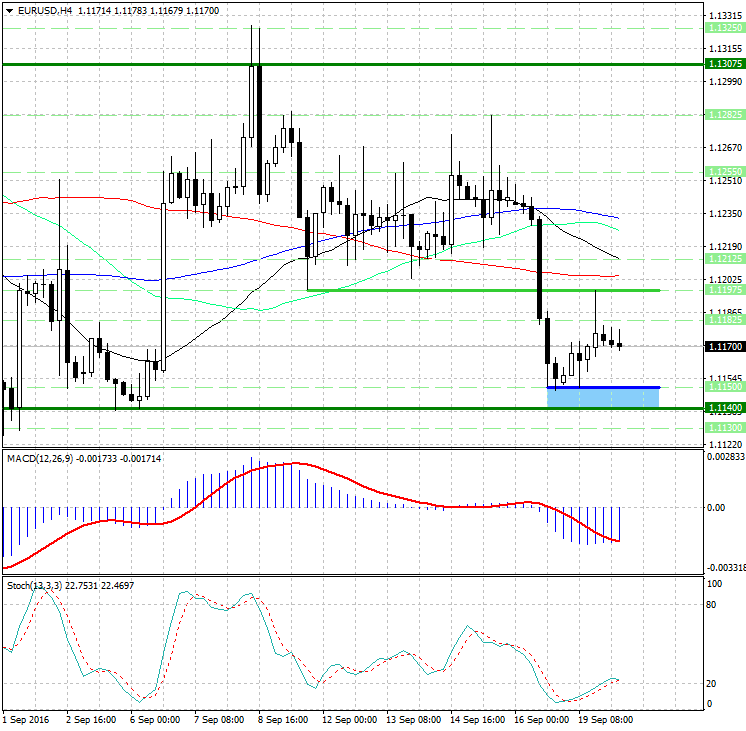Click the price scale value 1.12350
This screenshot has height=731, width=746.
pyautogui.click(x=726, y=214)
